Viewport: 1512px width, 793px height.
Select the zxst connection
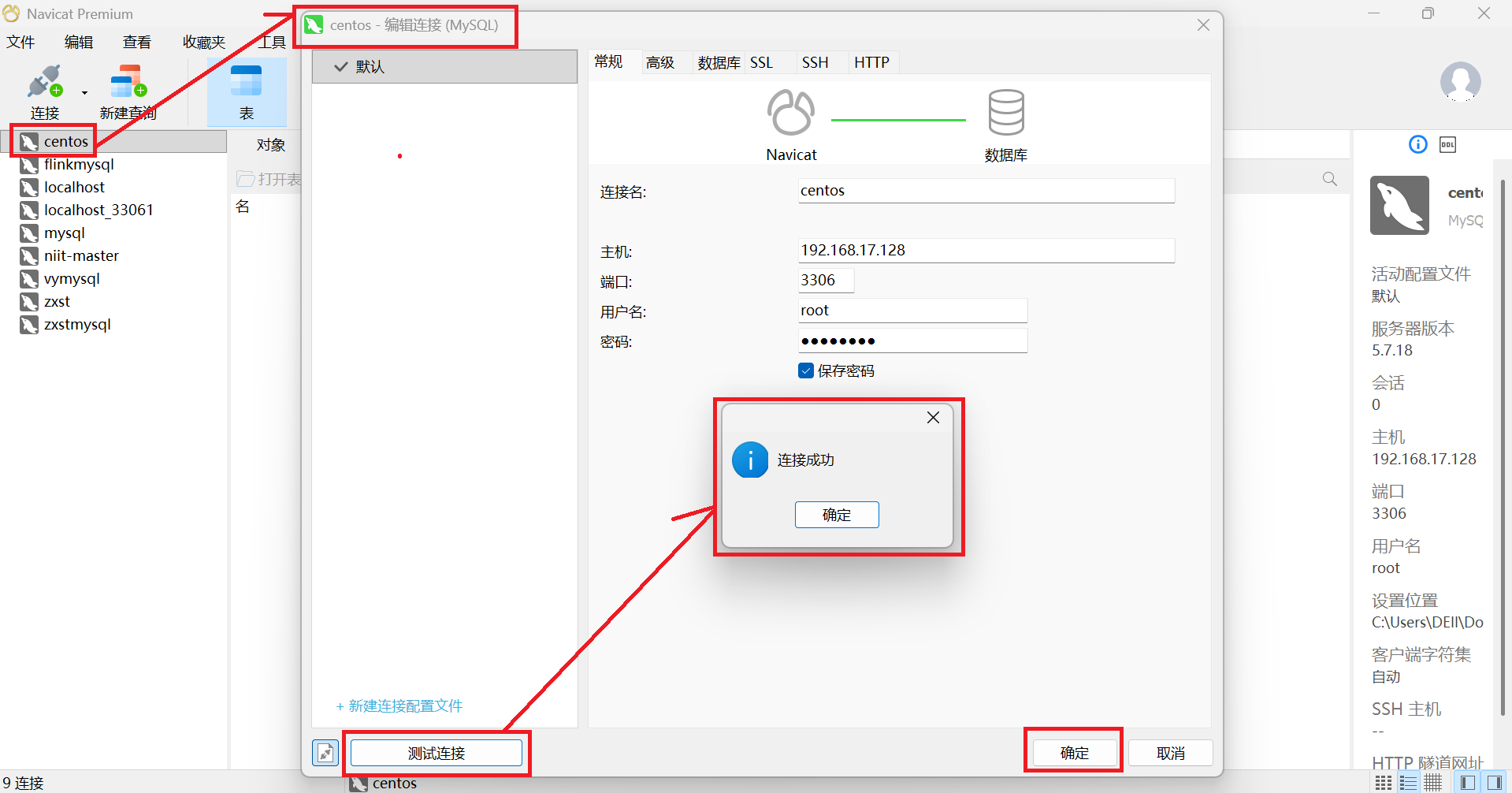coord(57,301)
